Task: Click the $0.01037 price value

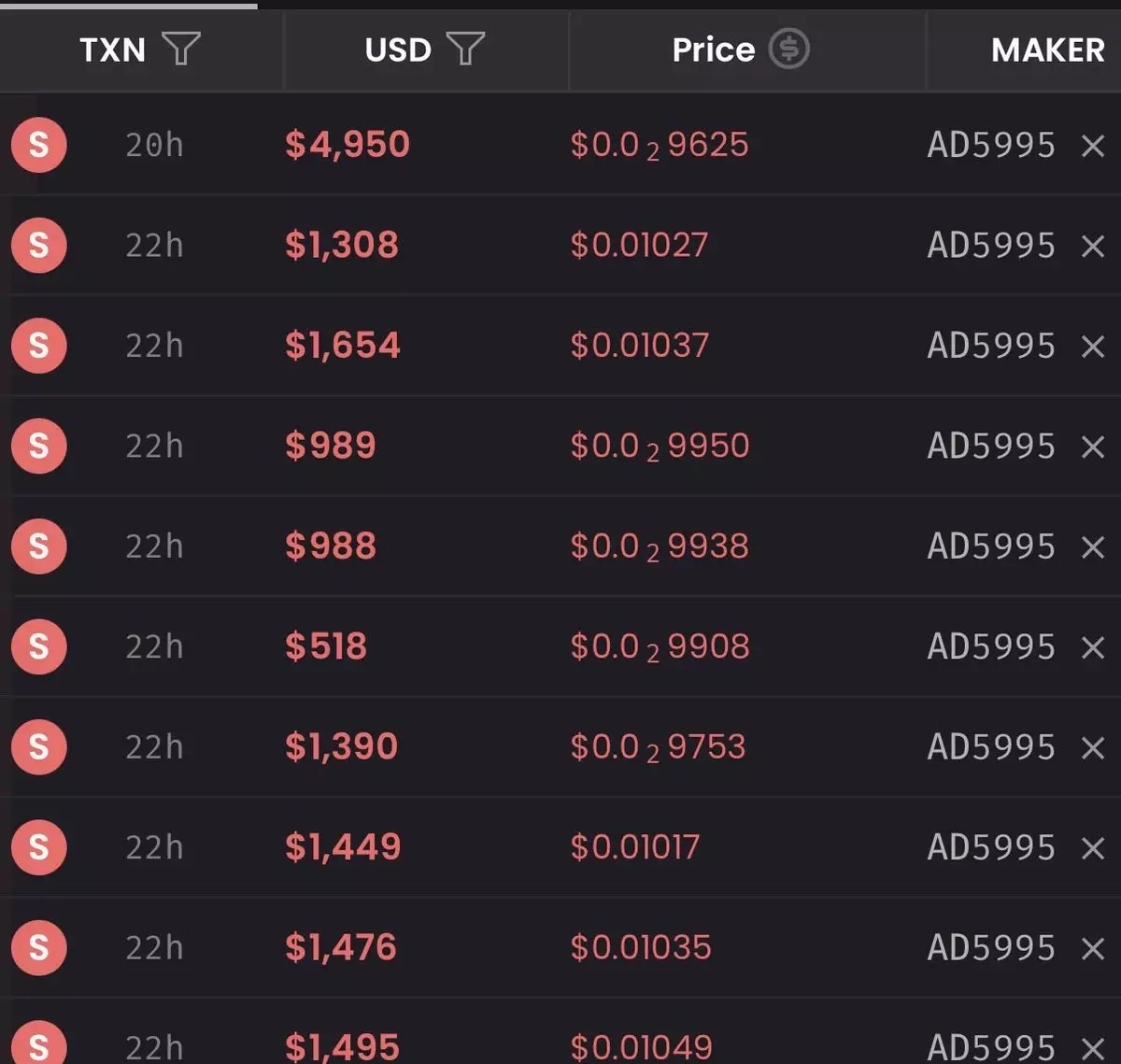Action: point(640,346)
